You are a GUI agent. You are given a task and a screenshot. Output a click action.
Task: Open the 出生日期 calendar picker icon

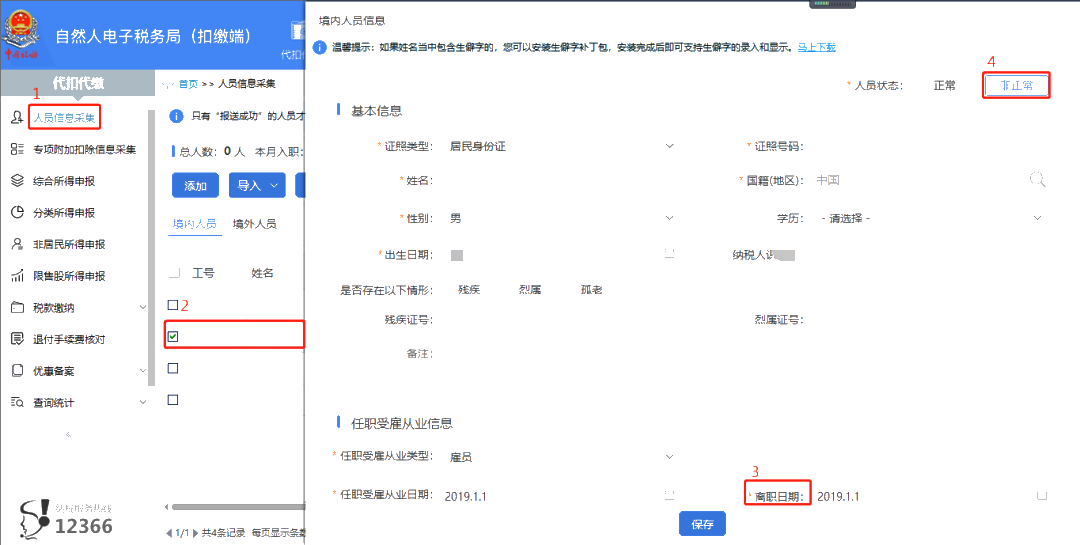[669, 253]
